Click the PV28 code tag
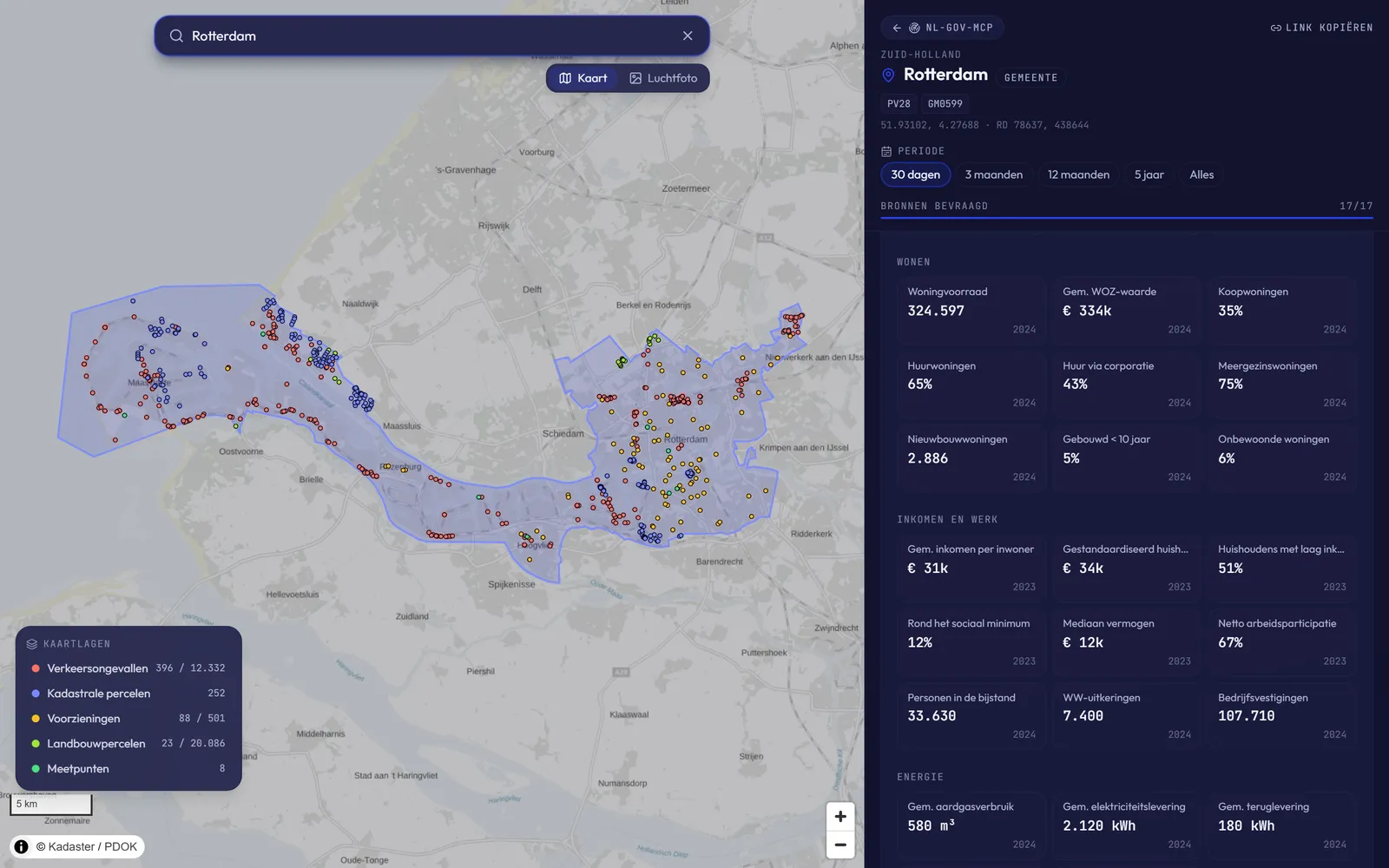 899,103
